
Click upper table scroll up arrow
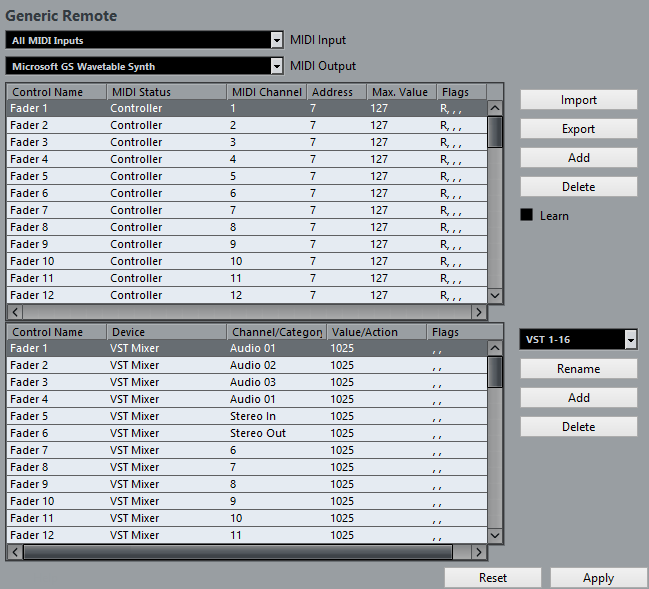click(x=495, y=108)
